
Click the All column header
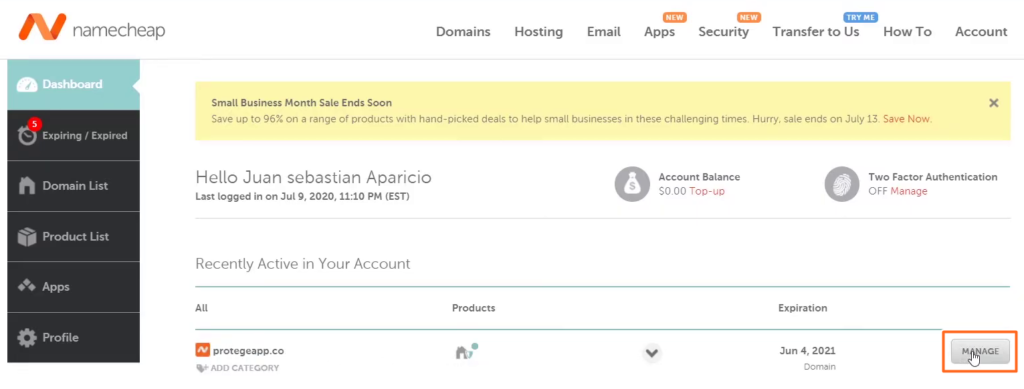point(201,308)
